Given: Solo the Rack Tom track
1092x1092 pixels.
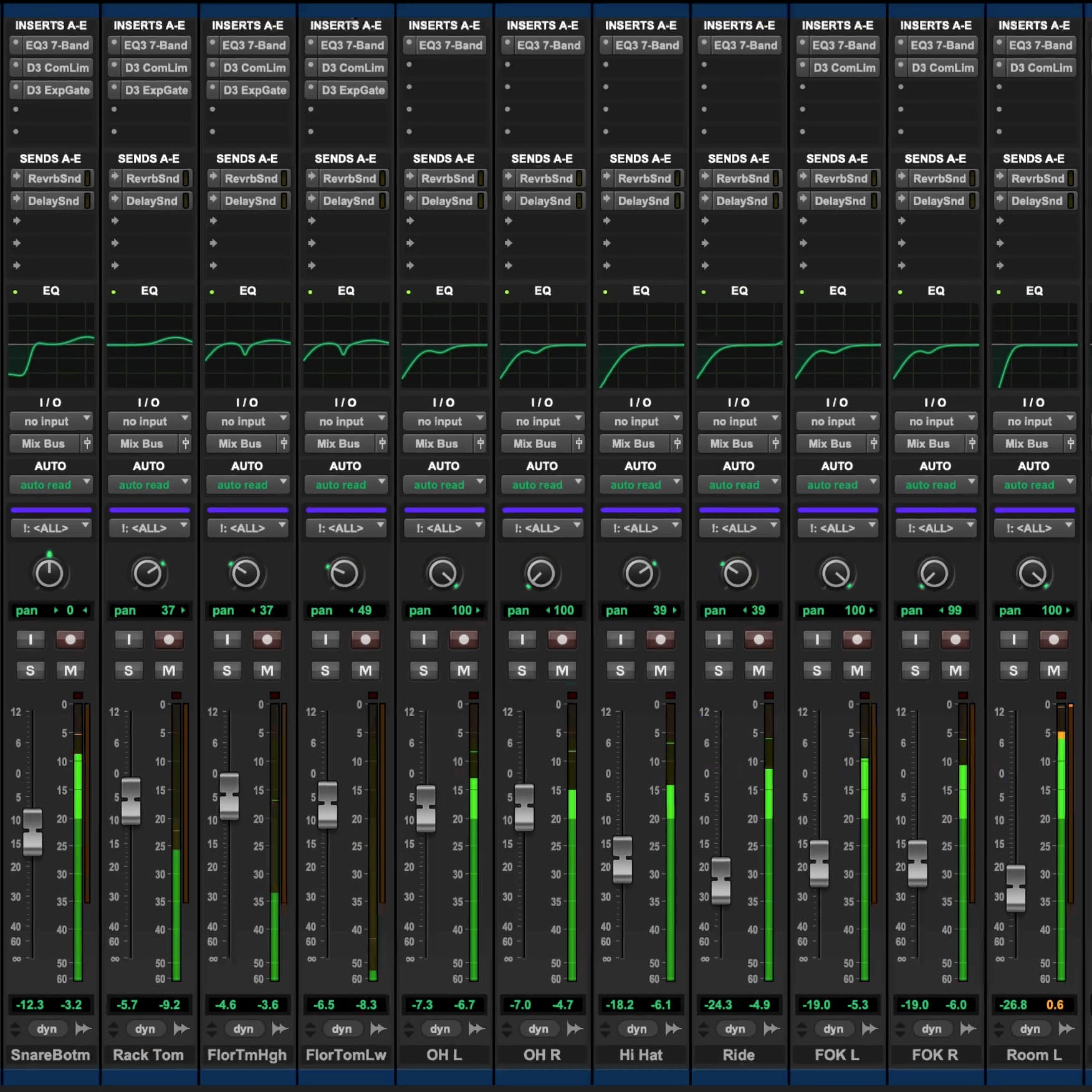Looking at the screenshot, I should coord(129,671).
